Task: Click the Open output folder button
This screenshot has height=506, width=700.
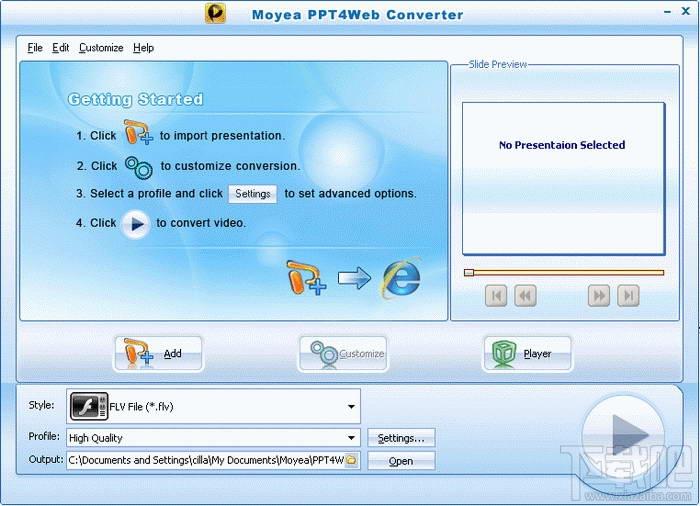Action: 401,461
